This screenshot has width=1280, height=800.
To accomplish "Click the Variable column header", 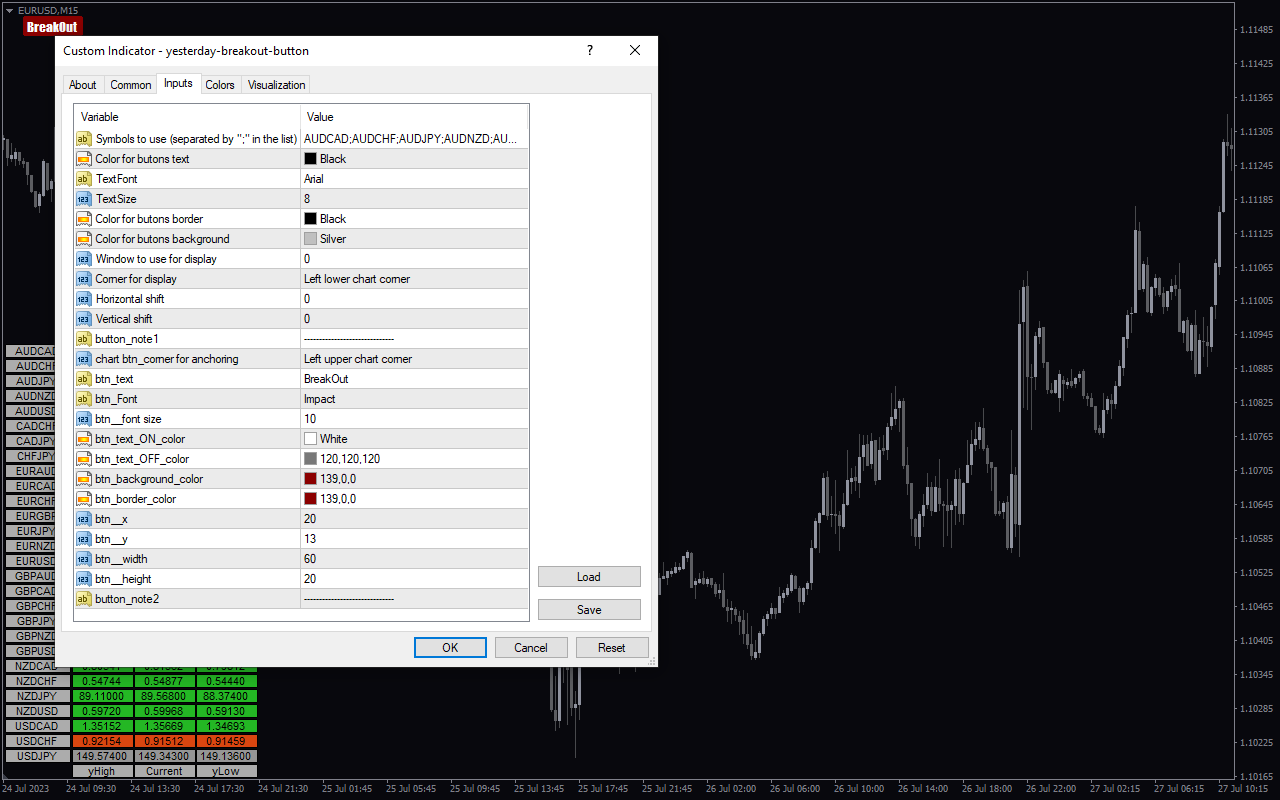I will (187, 117).
